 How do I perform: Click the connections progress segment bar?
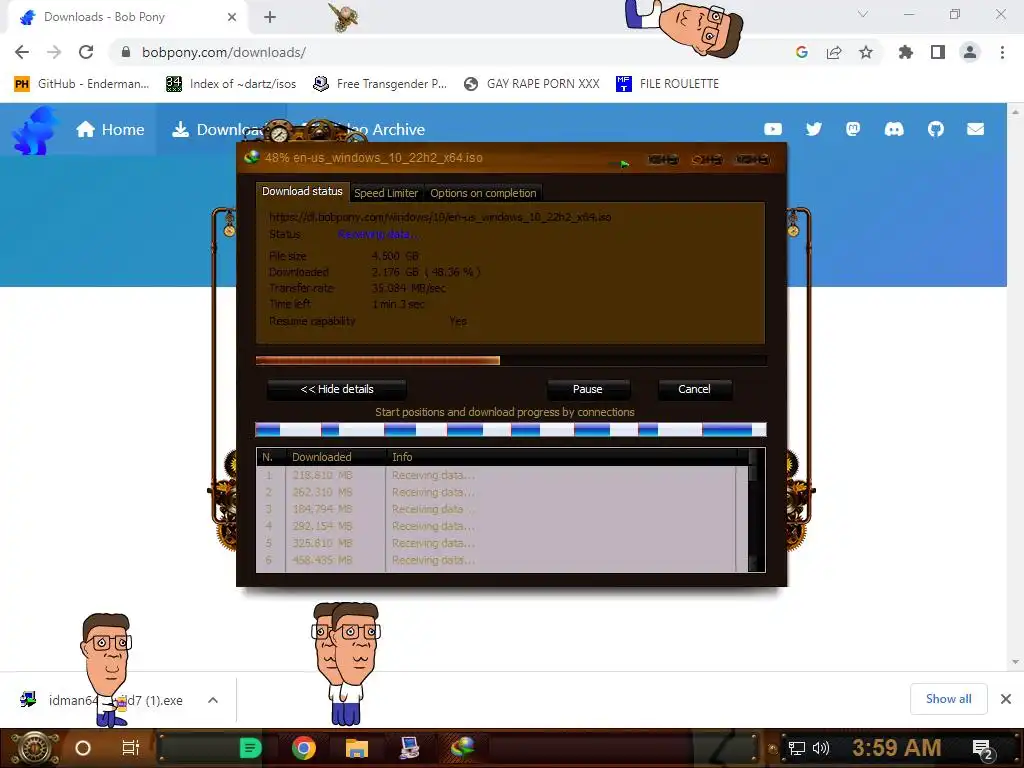511,430
